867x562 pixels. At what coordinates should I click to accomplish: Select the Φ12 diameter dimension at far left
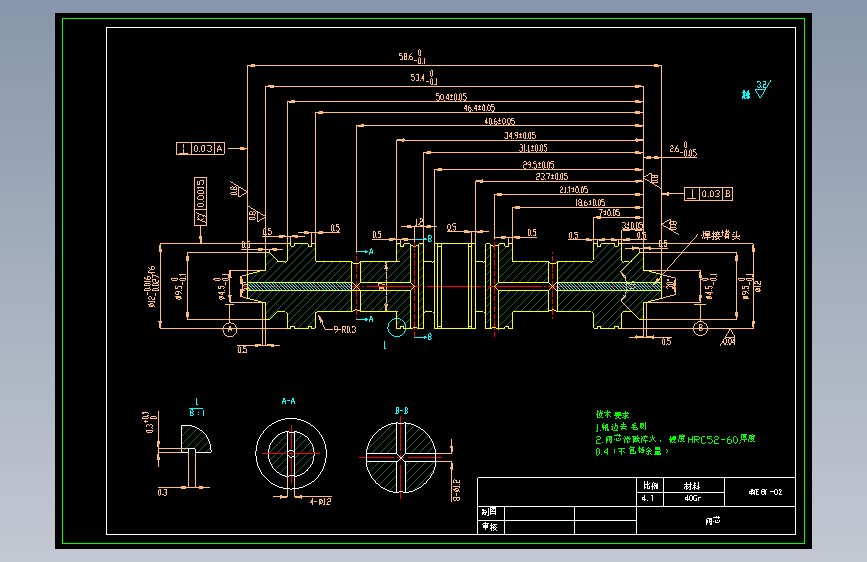(152, 287)
